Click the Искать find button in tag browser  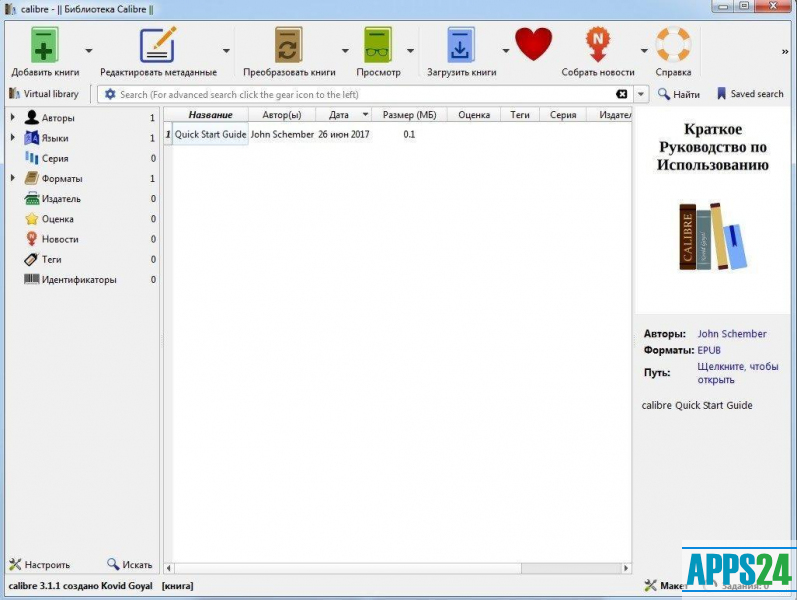[x=130, y=564]
